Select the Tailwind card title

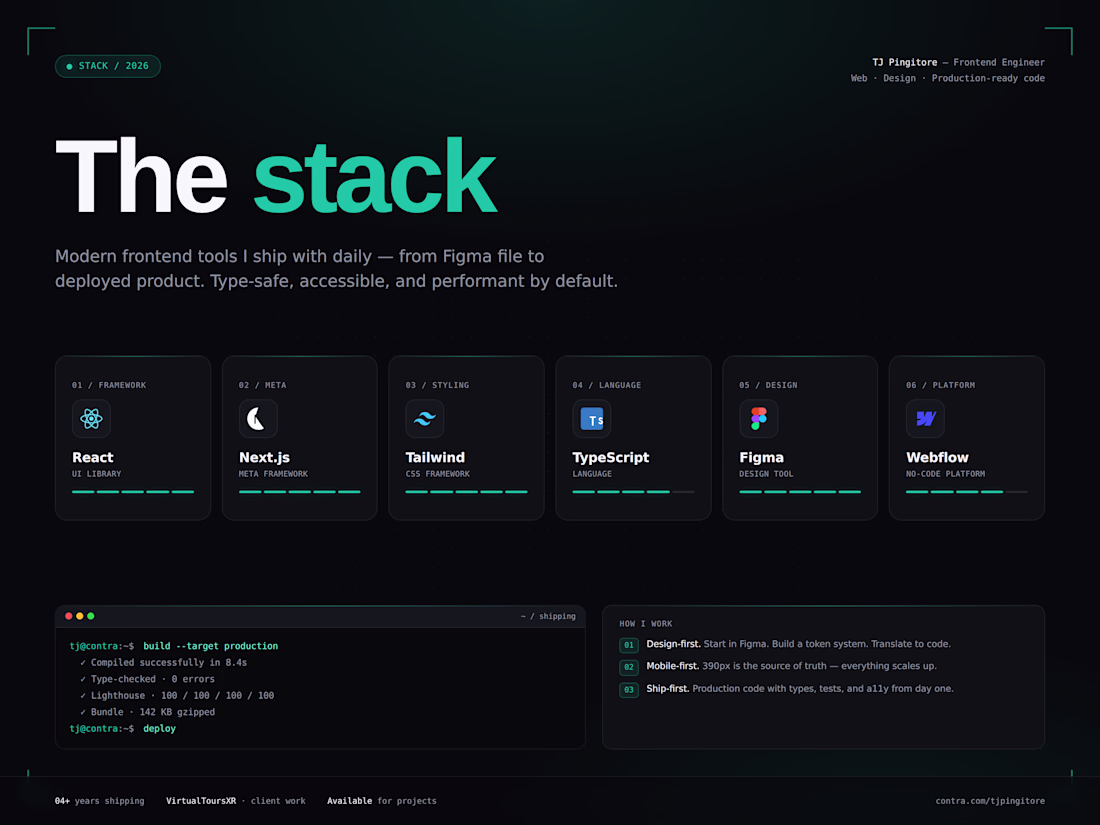(x=435, y=457)
